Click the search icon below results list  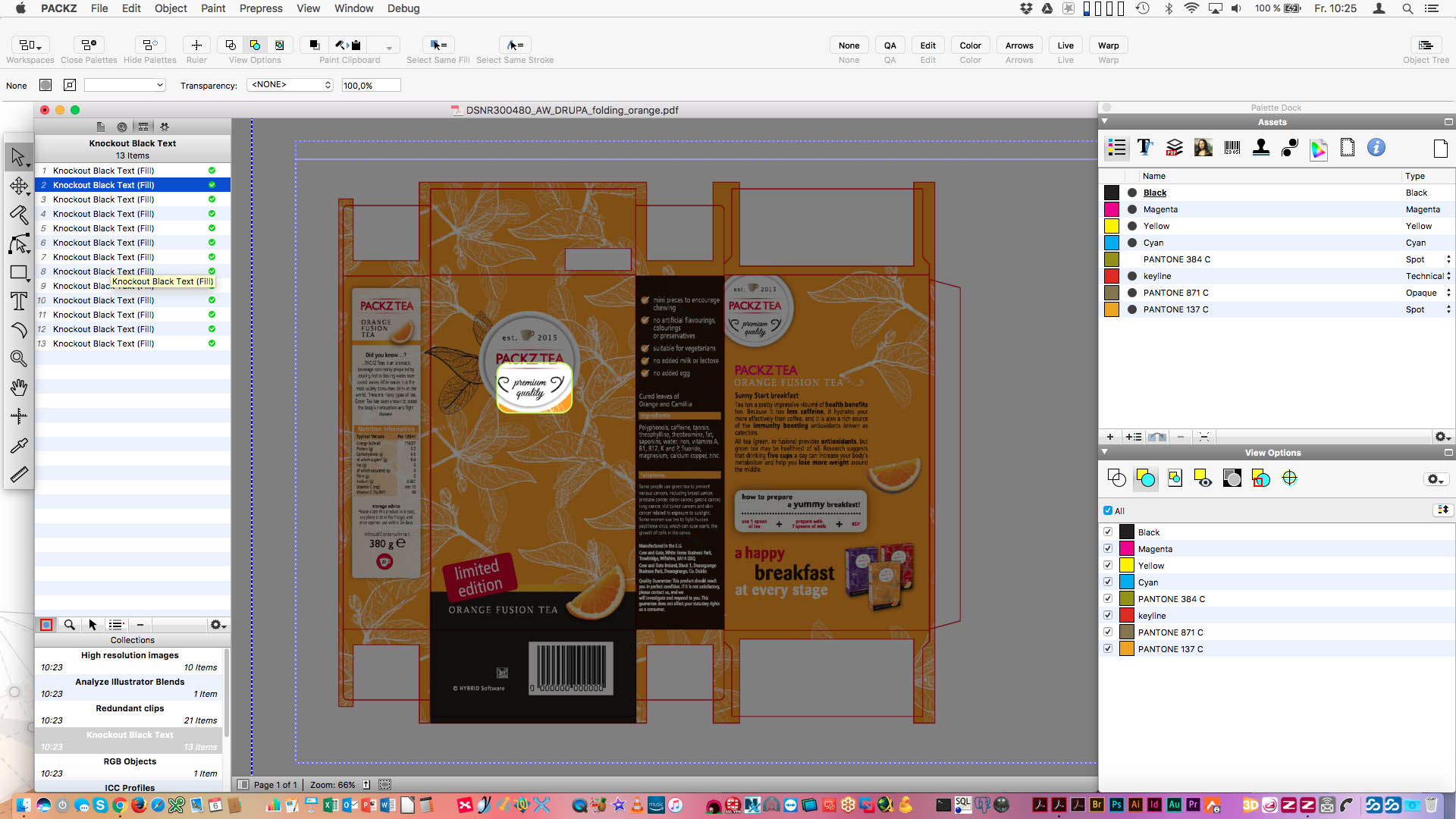point(69,625)
